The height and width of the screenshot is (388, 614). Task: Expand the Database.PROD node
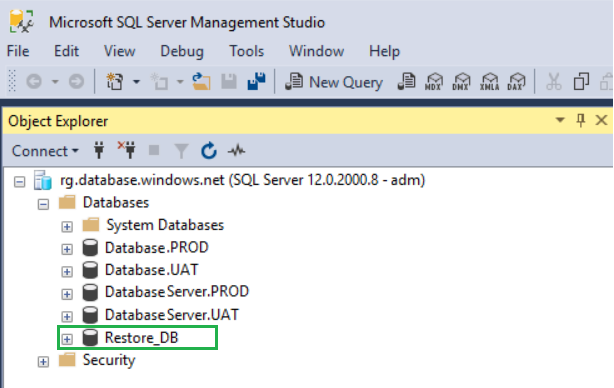(67, 249)
